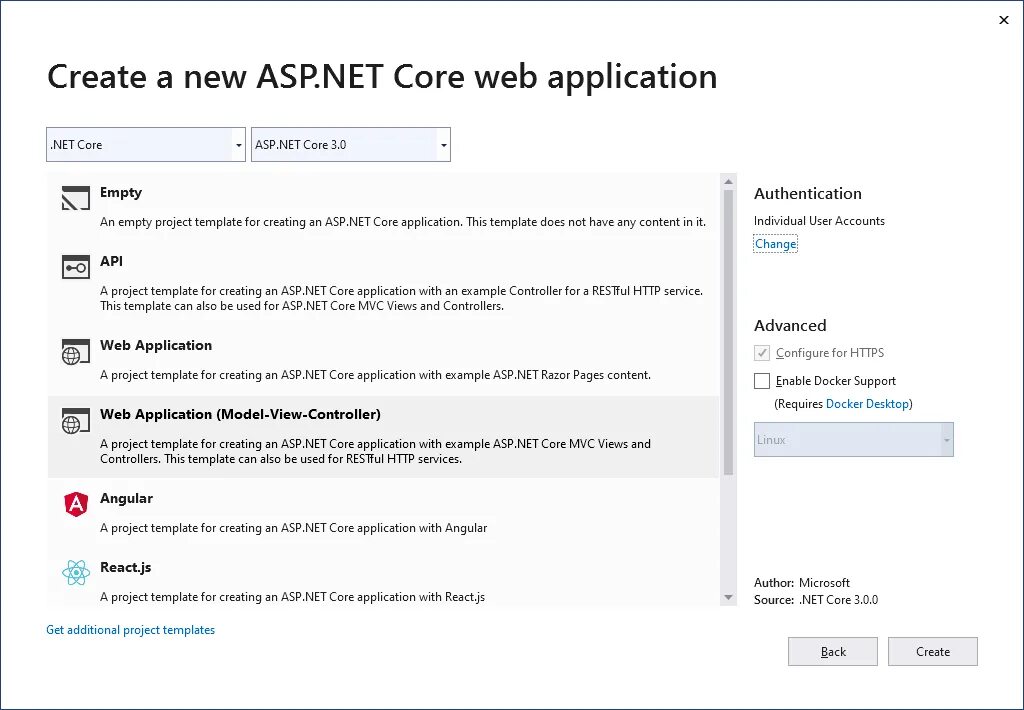Open the Linux OS dropdown
This screenshot has width=1024, height=710.
pos(853,440)
